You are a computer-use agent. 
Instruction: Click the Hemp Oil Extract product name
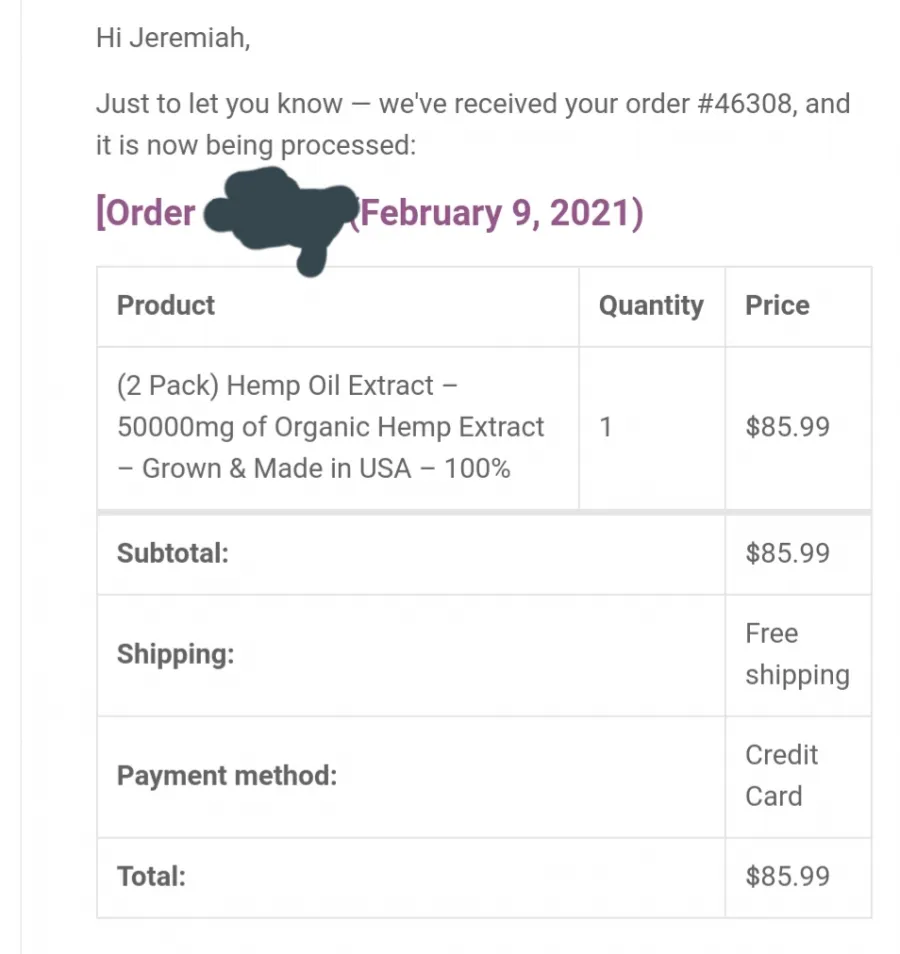tap(330, 427)
